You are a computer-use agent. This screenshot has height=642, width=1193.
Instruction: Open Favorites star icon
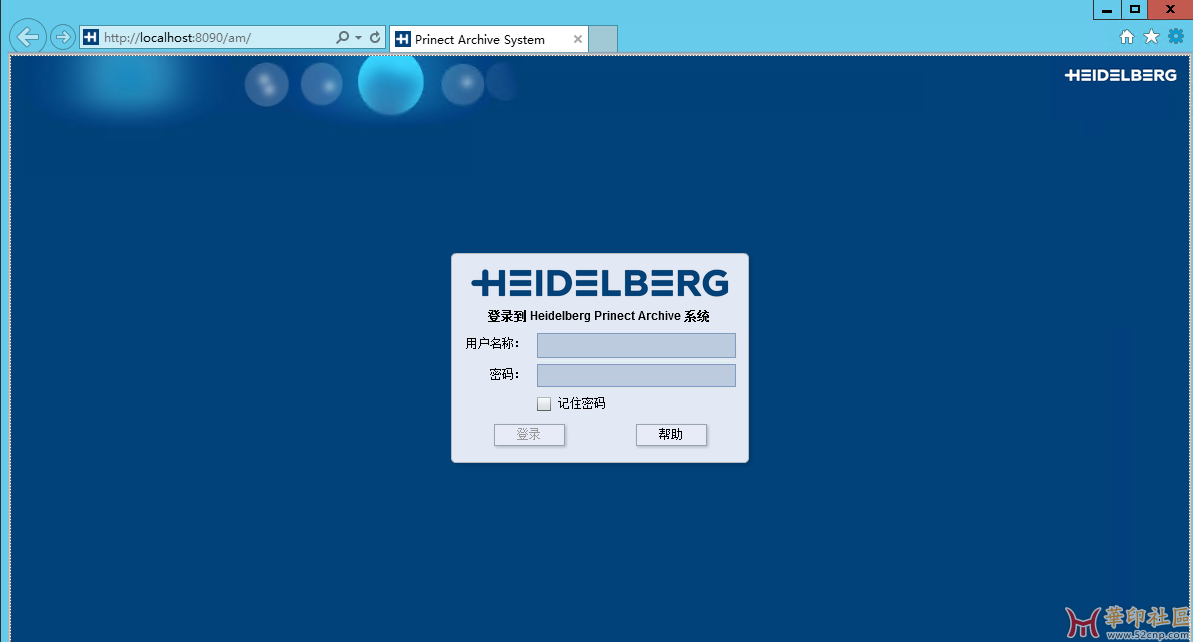point(1151,37)
